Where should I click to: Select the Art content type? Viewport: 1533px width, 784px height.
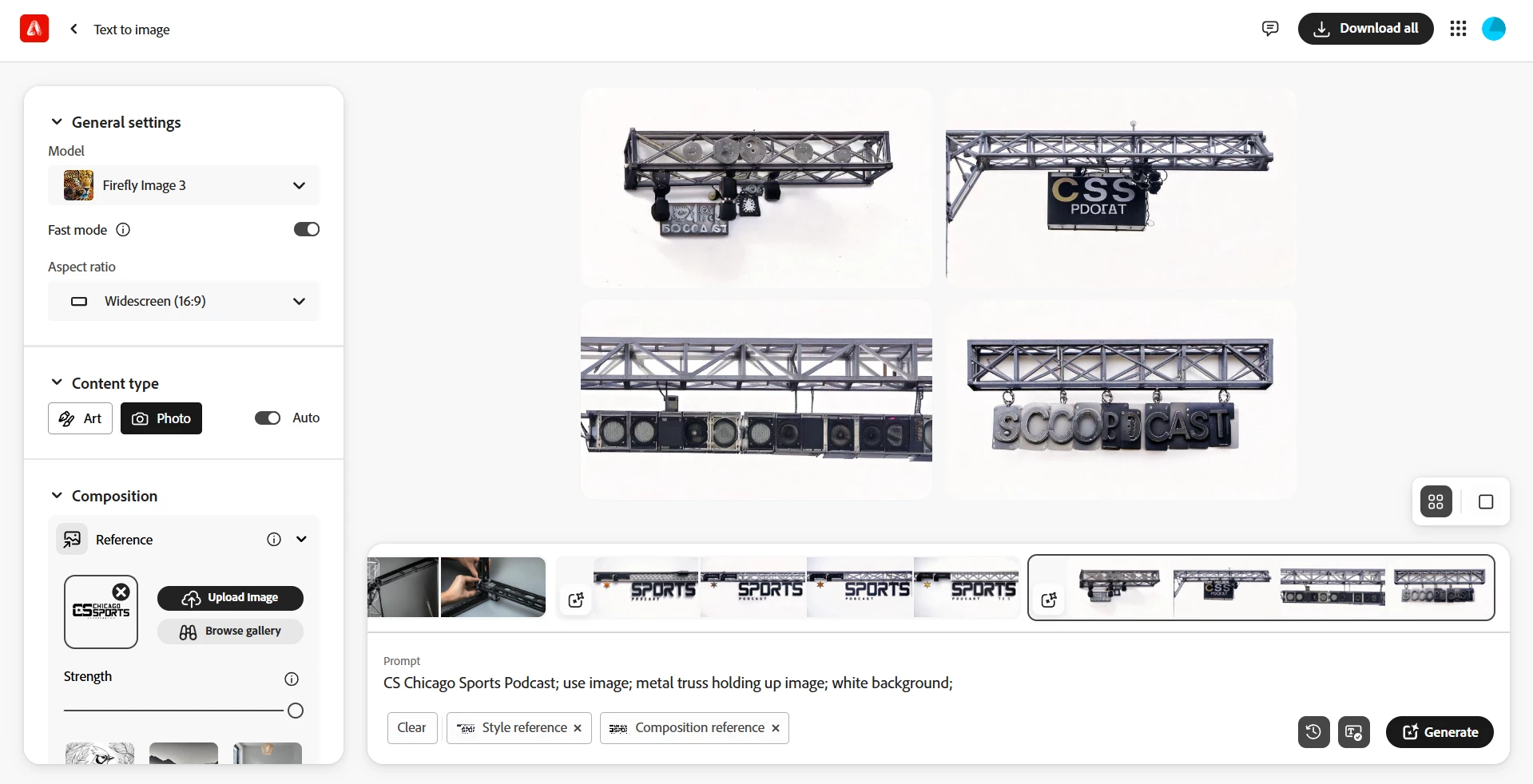[x=80, y=418]
